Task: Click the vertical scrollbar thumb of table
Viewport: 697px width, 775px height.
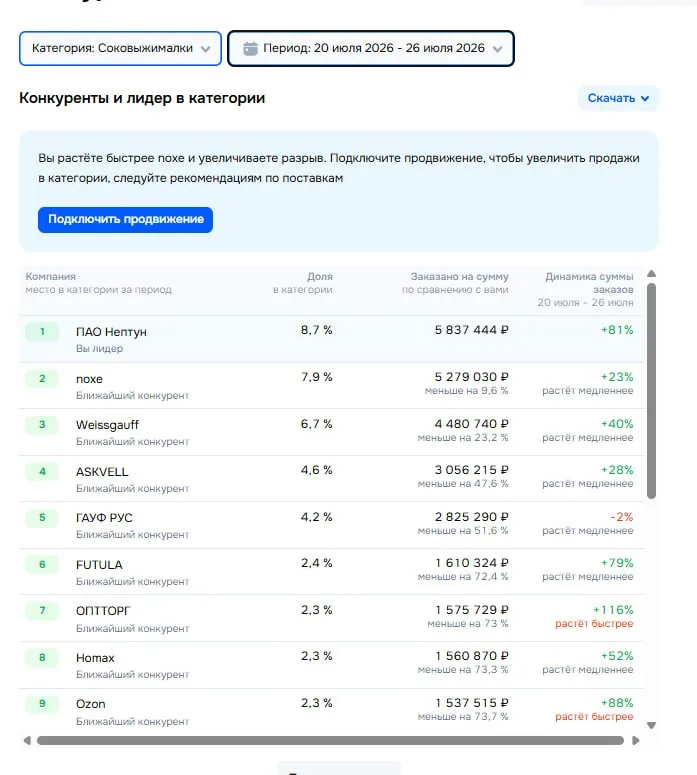Action: [652, 390]
